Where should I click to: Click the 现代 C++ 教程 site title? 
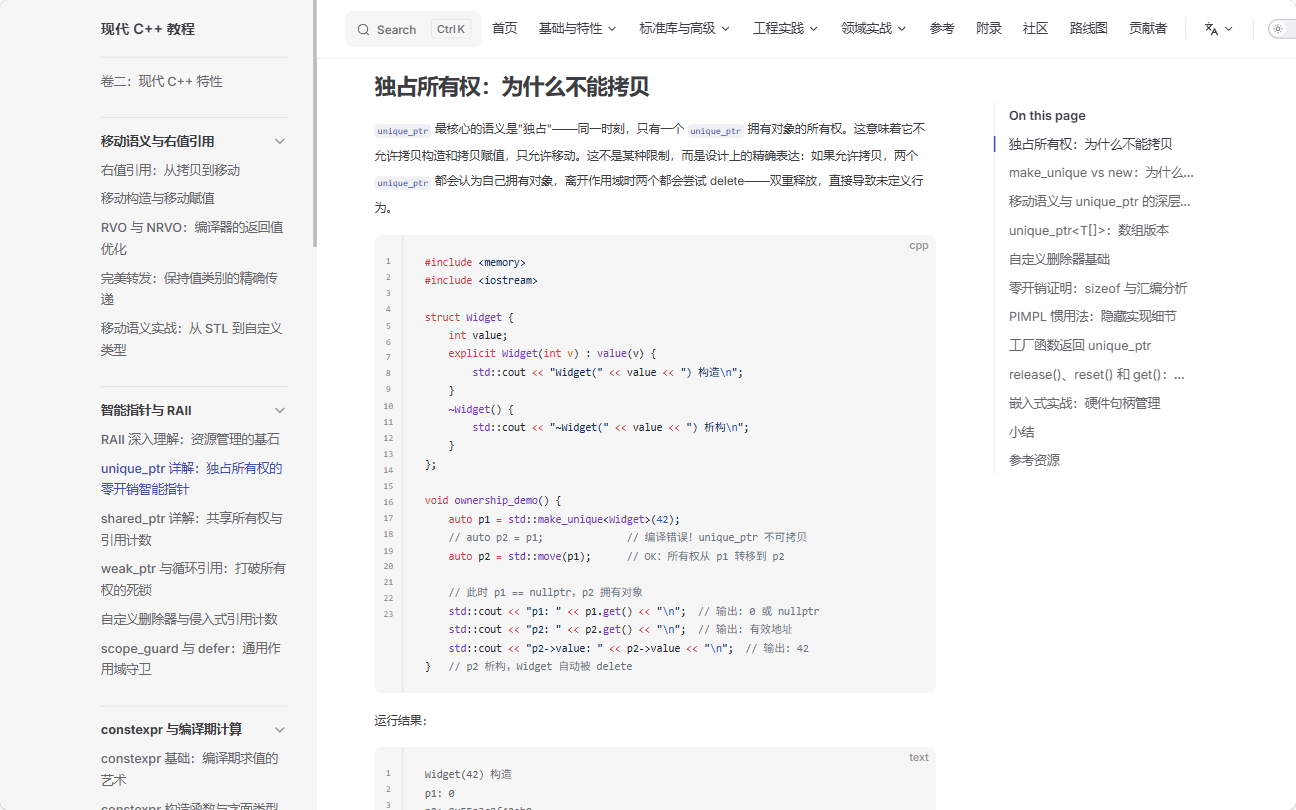click(148, 29)
